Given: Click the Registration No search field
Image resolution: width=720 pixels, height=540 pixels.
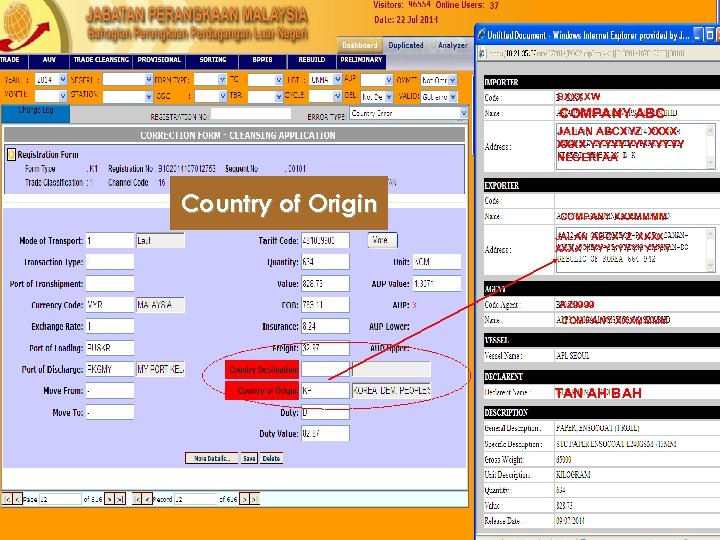Looking at the screenshot, I should pos(251,114).
